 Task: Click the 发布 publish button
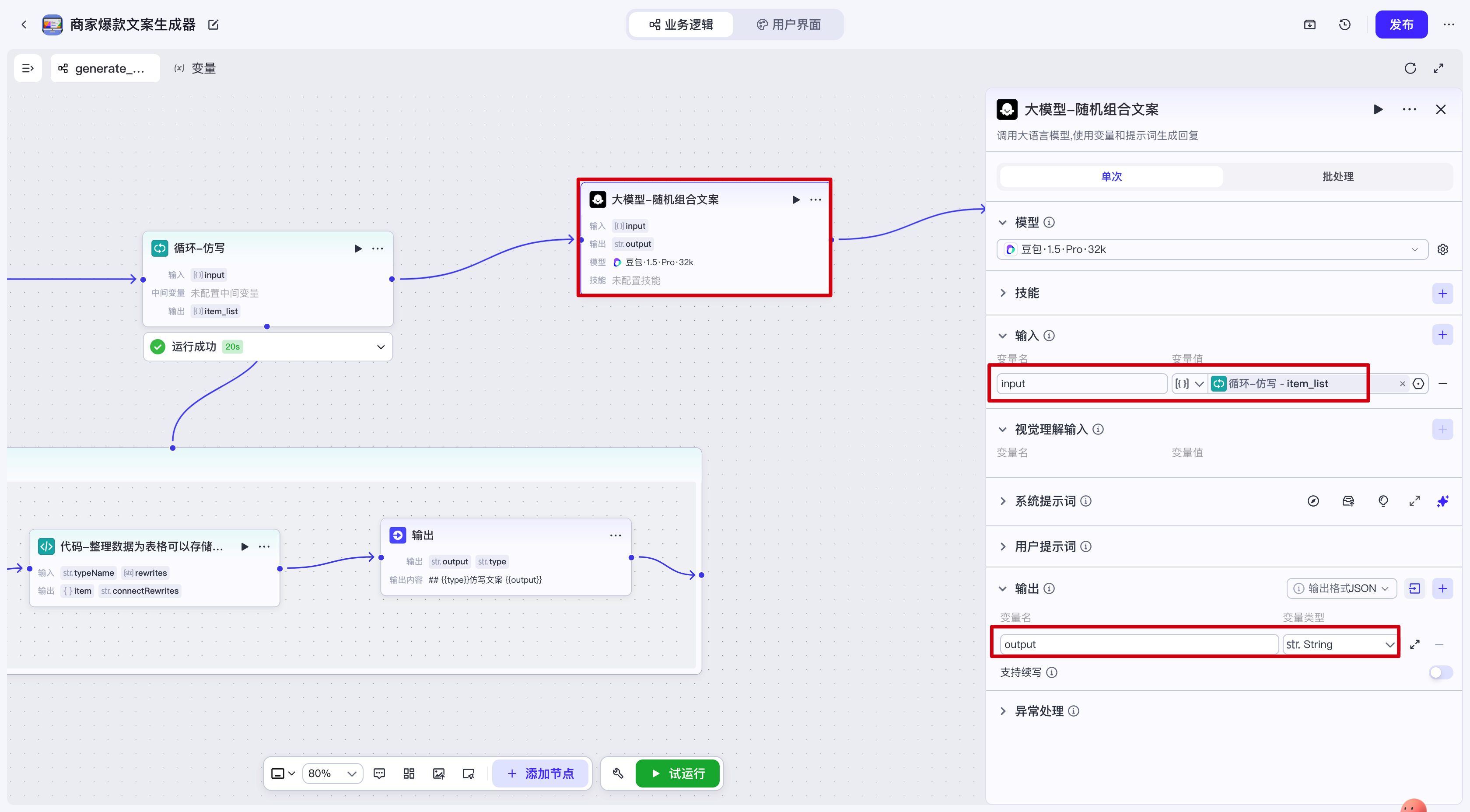[1401, 24]
